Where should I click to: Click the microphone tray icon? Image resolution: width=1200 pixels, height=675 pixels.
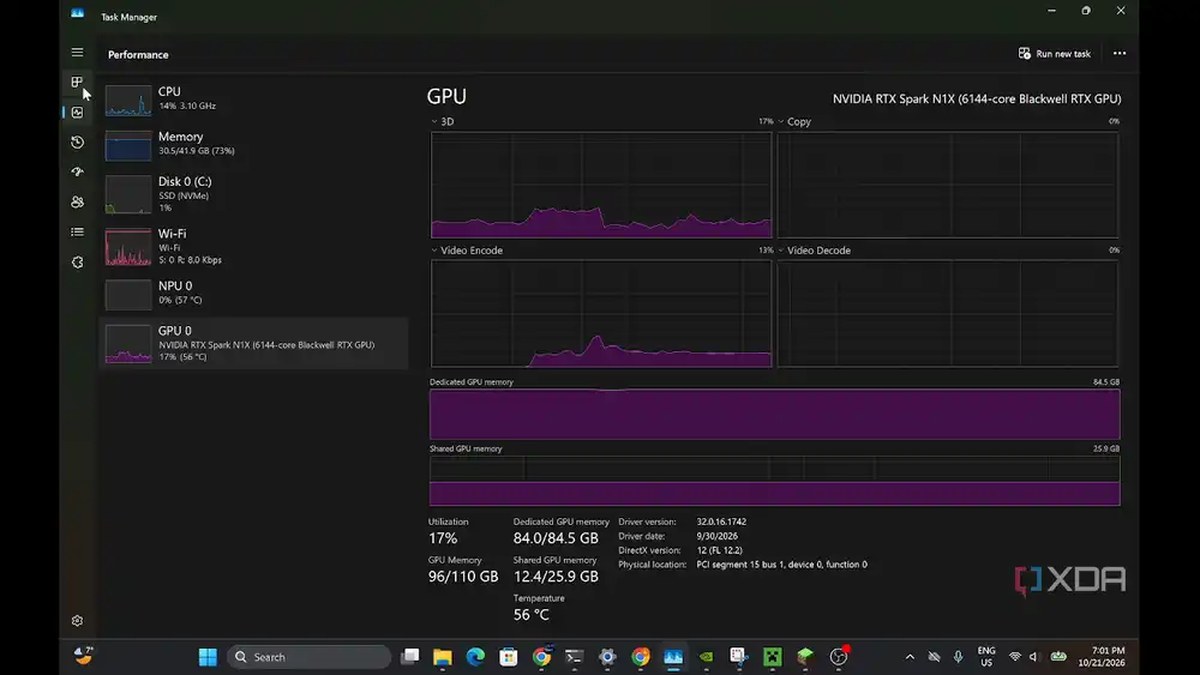[x=958, y=657]
